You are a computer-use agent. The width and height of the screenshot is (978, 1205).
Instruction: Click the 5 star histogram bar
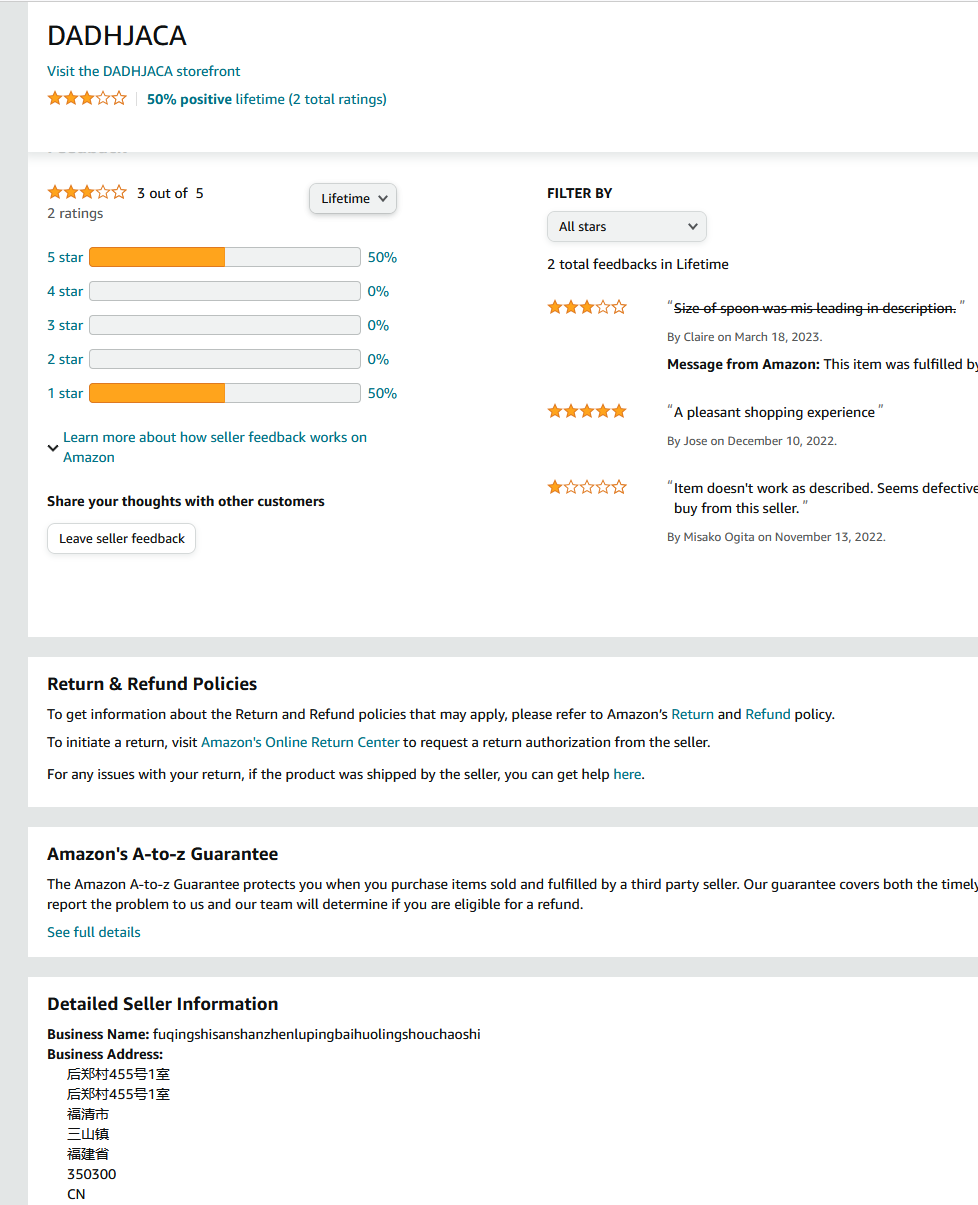click(x=224, y=258)
